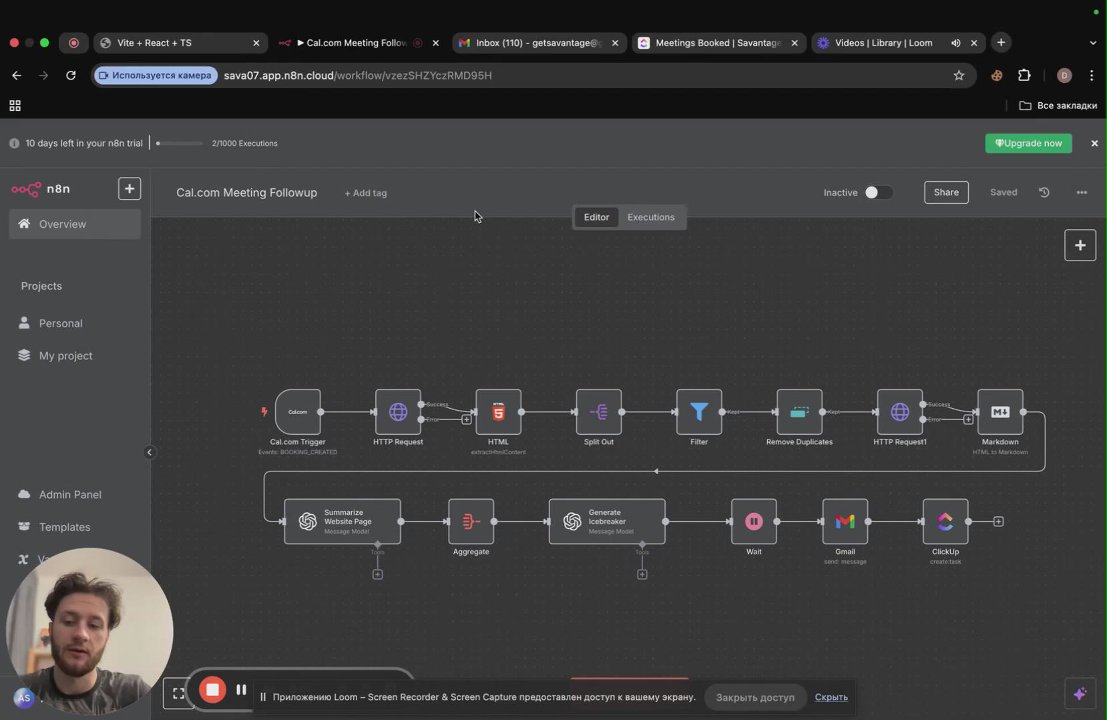Add a node after ClickUp
This screenshot has height=720, width=1107.
998,522
